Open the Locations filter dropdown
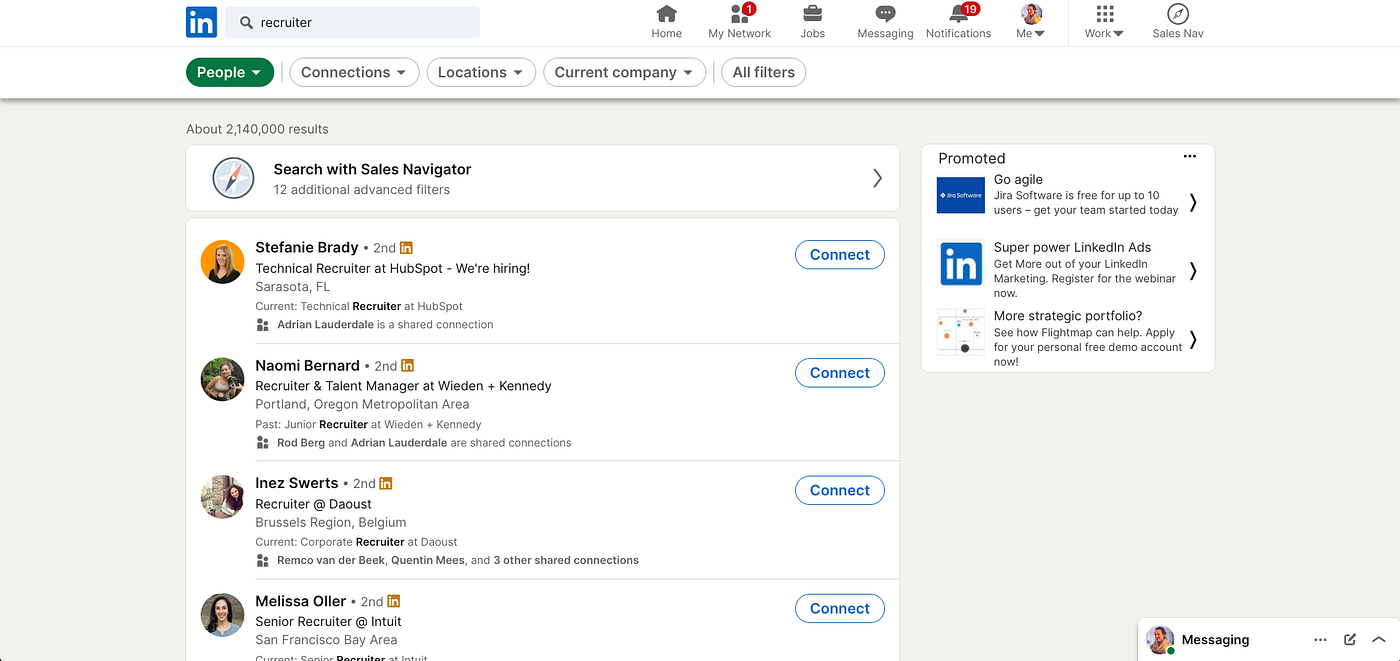The image size is (1400, 661). [481, 72]
